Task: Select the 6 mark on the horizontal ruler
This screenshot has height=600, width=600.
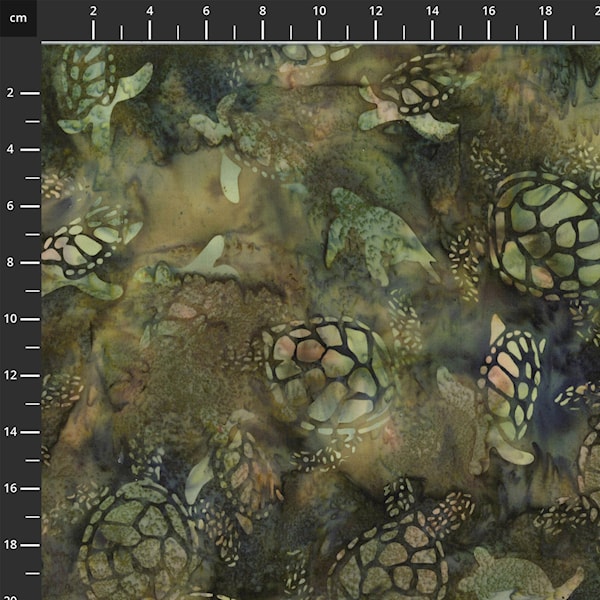Action: pyautogui.click(x=206, y=10)
